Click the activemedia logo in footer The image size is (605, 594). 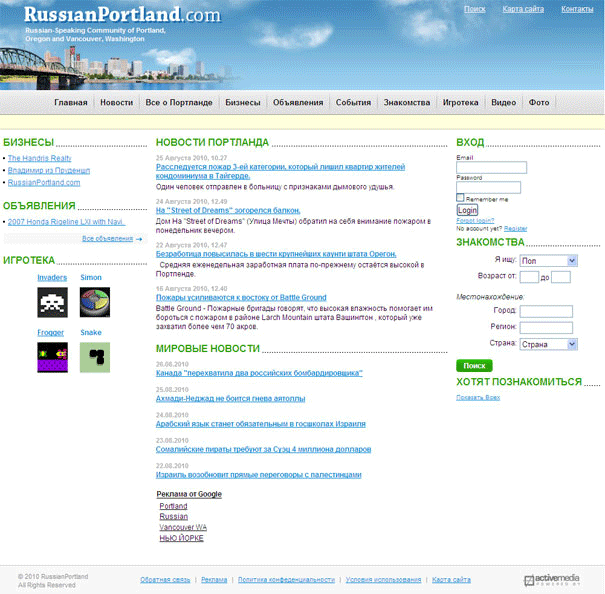point(552,580)
